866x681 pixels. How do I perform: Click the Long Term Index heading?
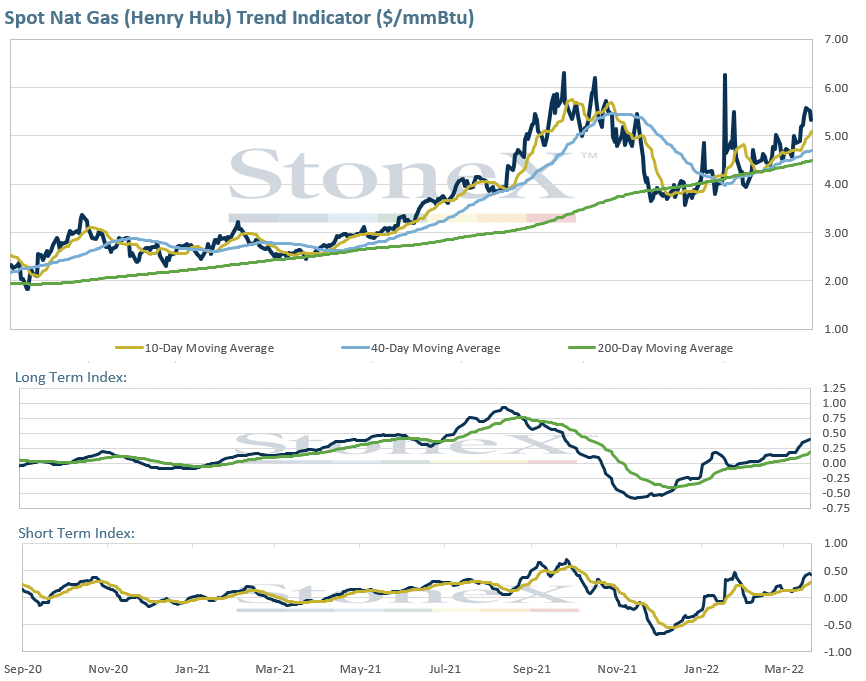click(71, 377)
